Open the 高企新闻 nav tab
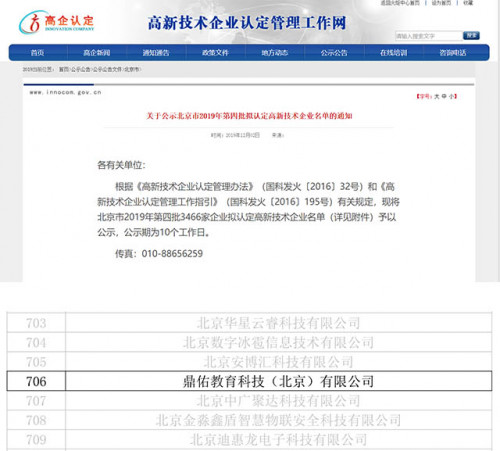 point(97,53)
